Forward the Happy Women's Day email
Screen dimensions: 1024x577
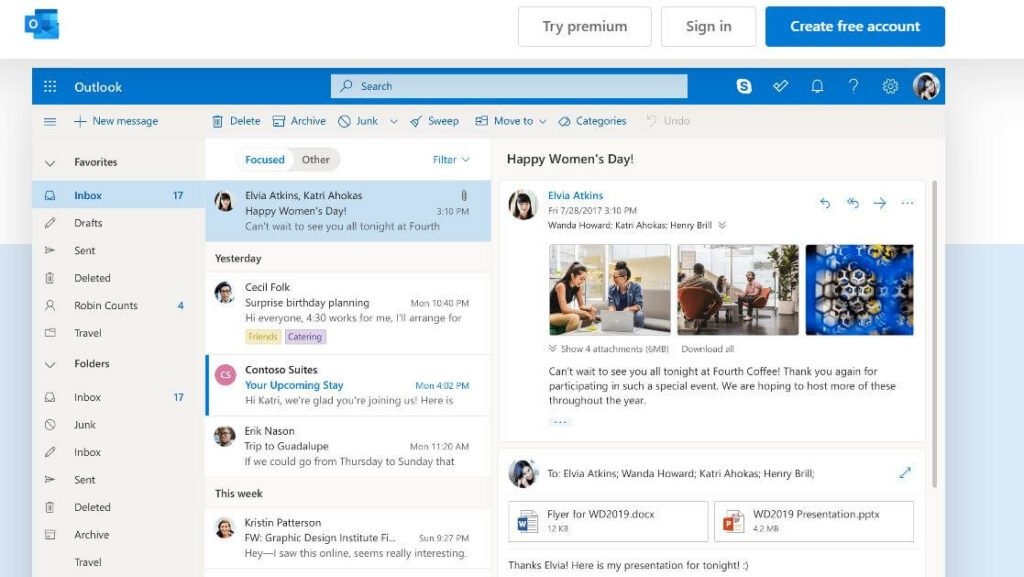[x=880, y=203]
